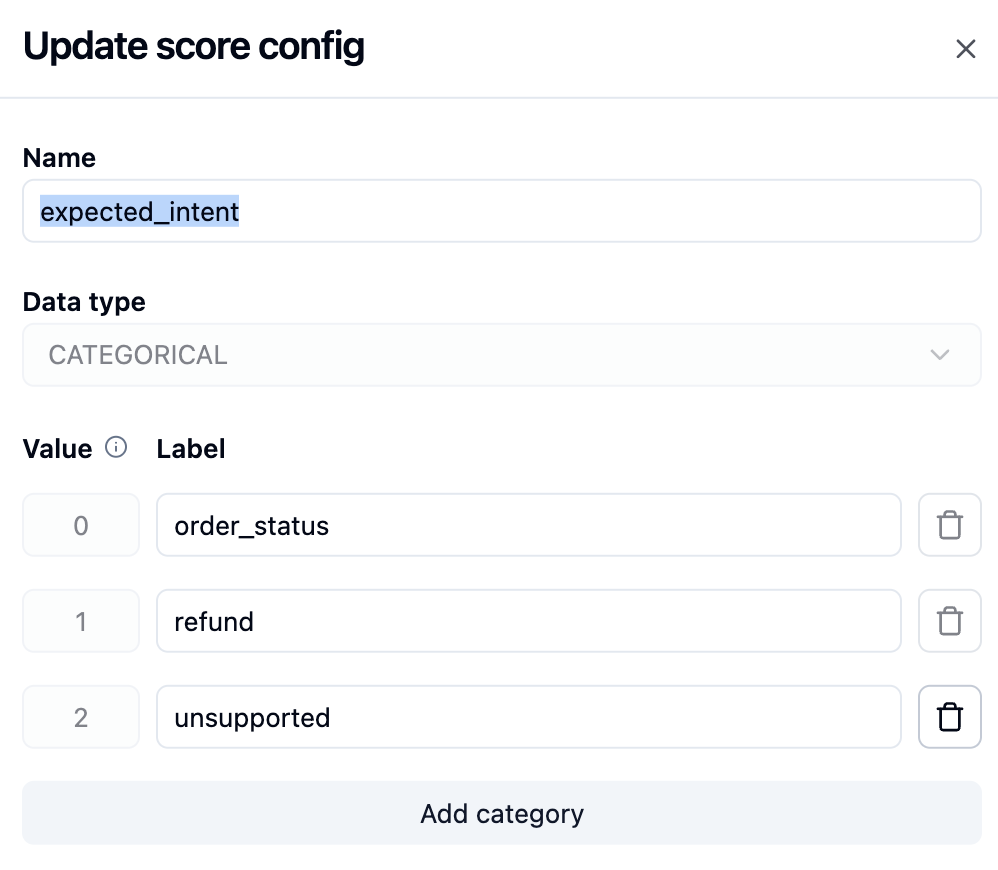Open the CATEGORICAL data type dropdown

point(502,354)
